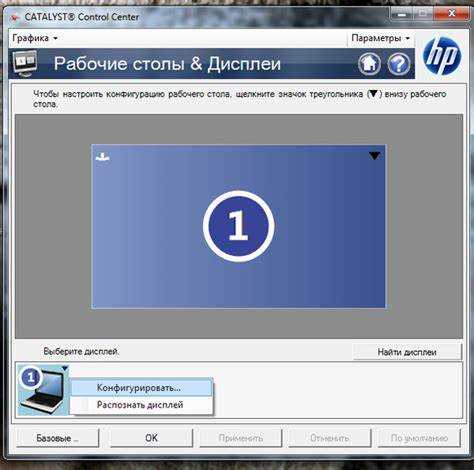Click the triangle on laptop display thumbnail
This screenshot has width=474, height=470.
click(x=65, y=368)
